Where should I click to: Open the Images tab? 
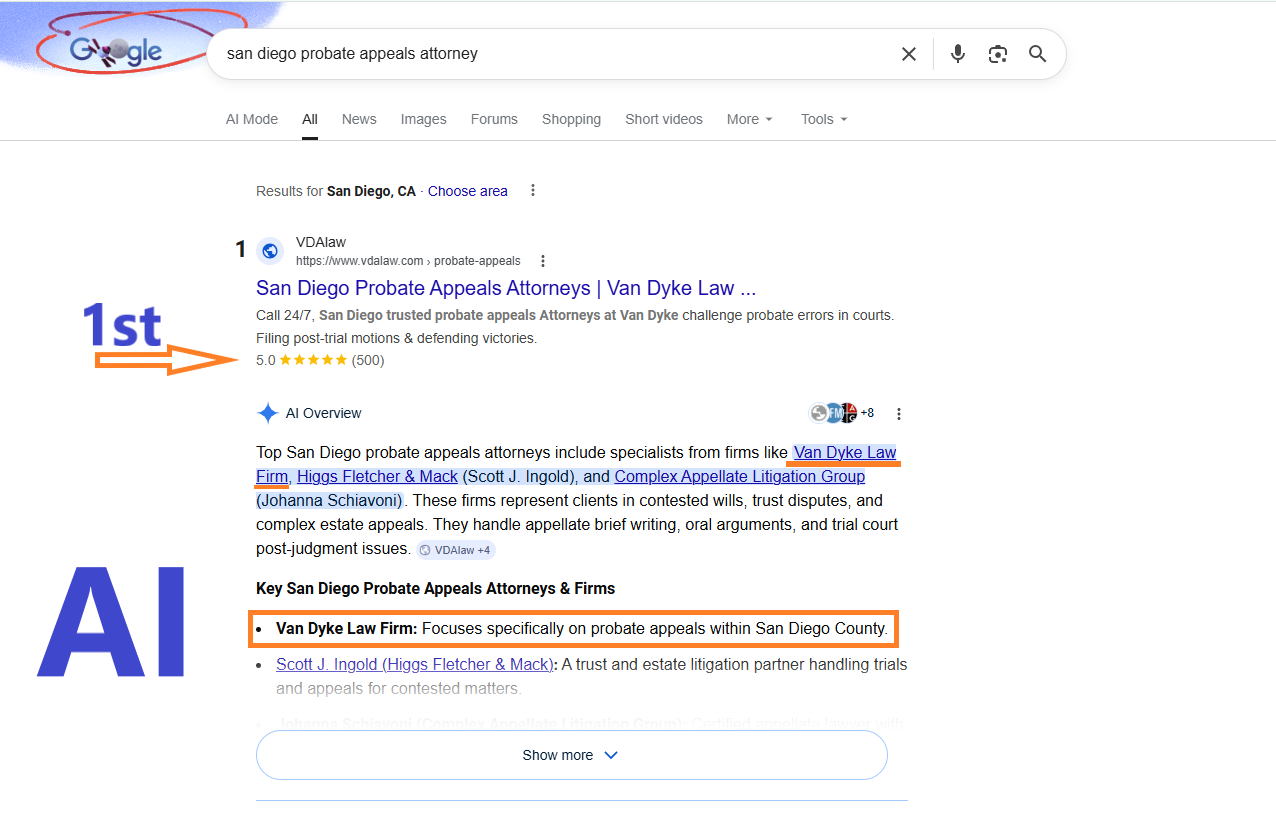424,119
